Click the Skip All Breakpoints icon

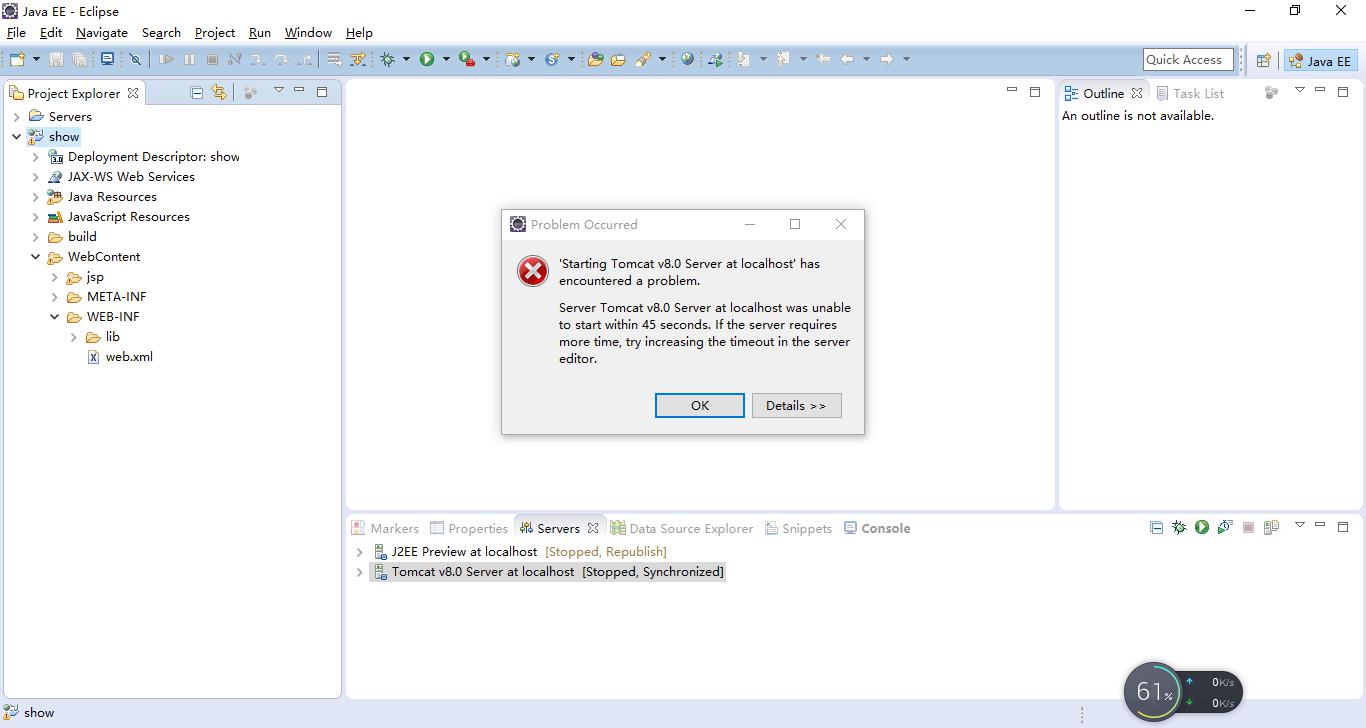point(135,60)
